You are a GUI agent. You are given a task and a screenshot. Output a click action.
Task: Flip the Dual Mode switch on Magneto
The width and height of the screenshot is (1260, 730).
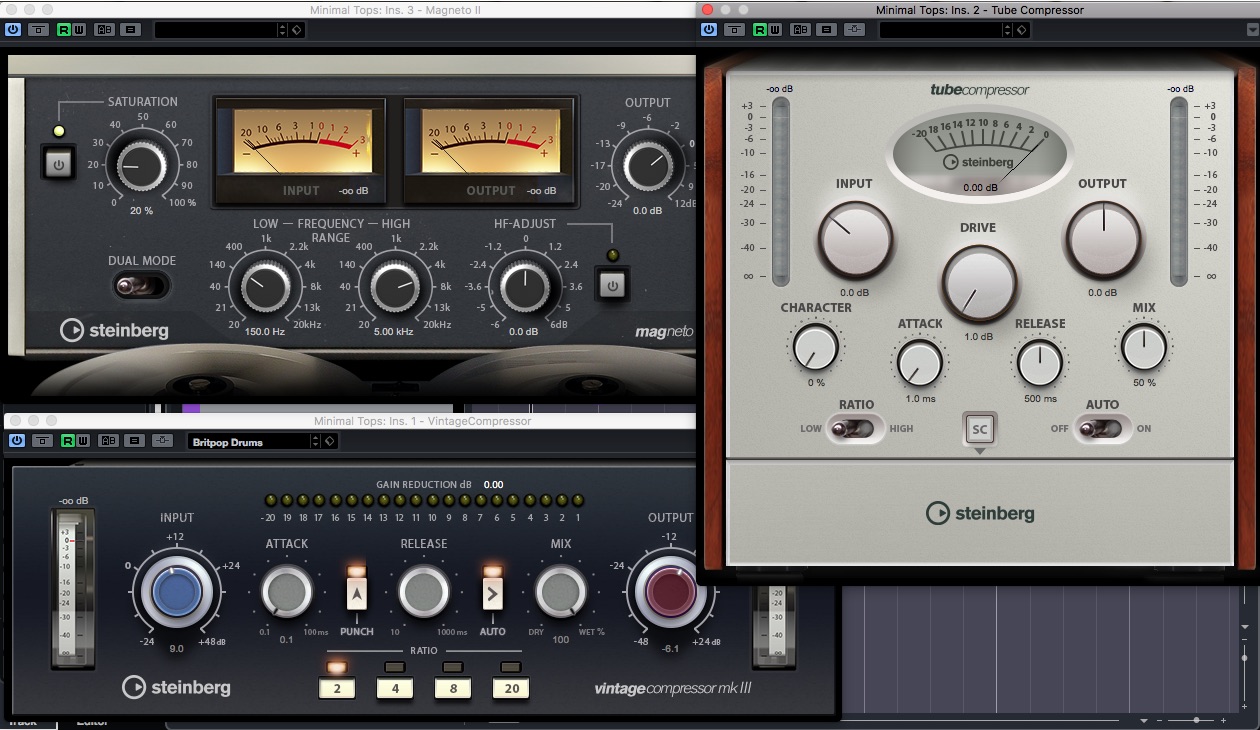[x=141, y=287]
